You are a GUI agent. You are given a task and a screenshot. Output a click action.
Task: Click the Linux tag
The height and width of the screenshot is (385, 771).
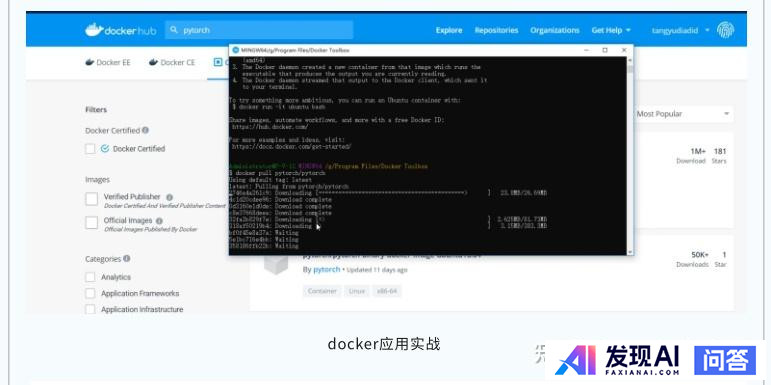click(356, 291)
